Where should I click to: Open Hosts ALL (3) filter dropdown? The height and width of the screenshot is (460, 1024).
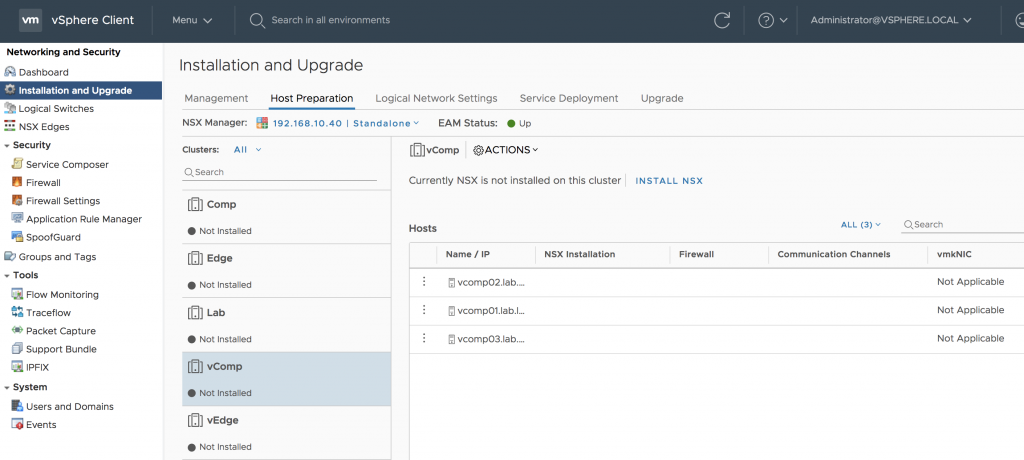point(861,225)
